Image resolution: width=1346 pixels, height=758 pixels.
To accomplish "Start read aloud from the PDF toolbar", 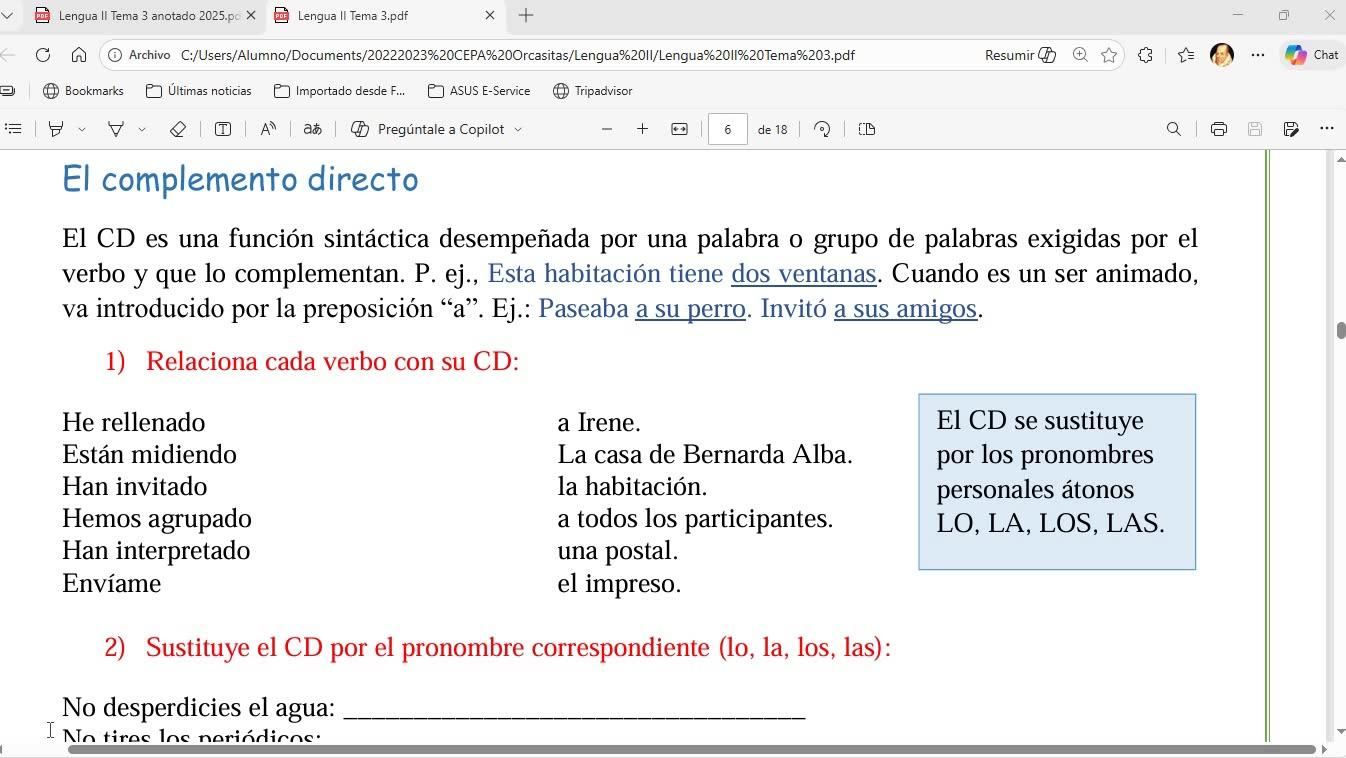I will [x=268, y=129].
